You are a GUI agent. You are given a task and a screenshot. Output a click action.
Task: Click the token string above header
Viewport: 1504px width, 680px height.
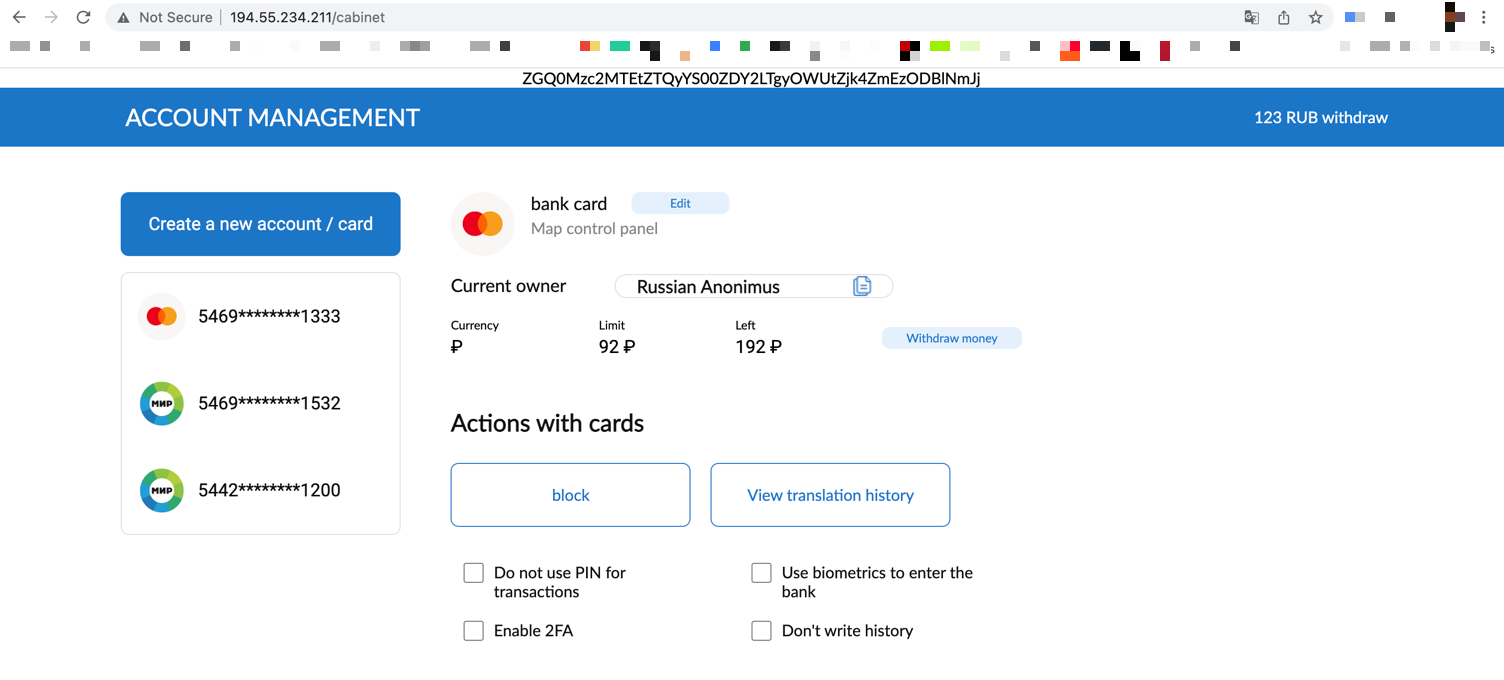(751, 78)
